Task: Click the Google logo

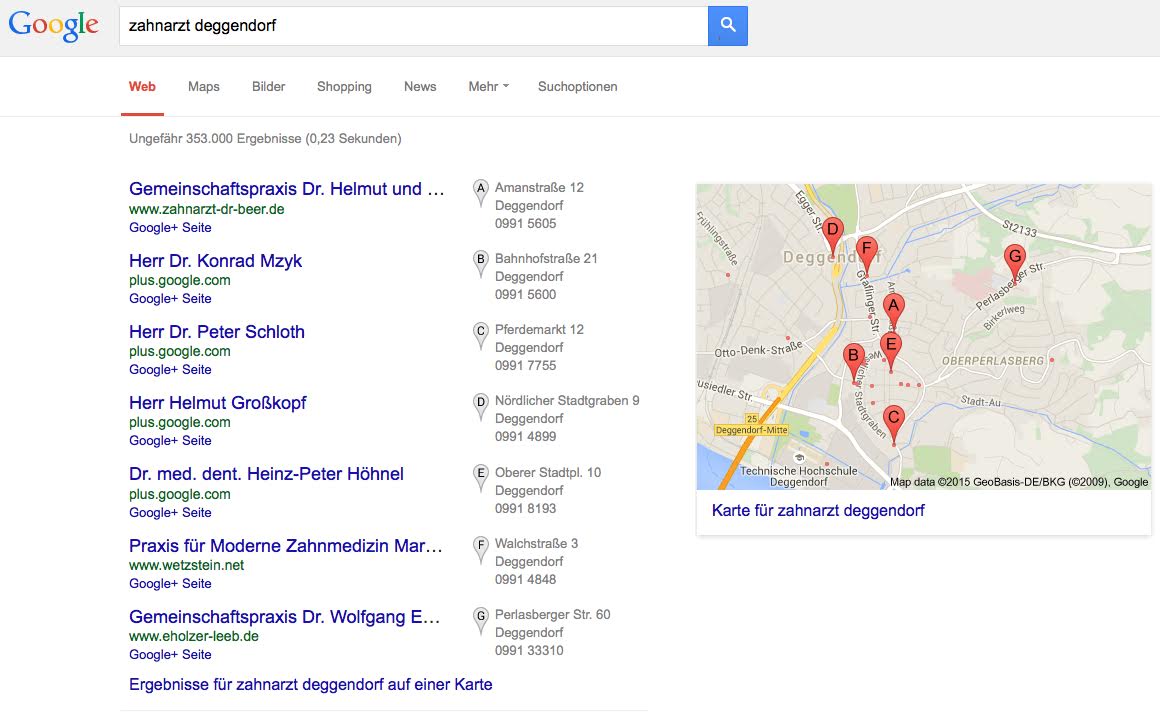Action: click(x=53, y=25)
